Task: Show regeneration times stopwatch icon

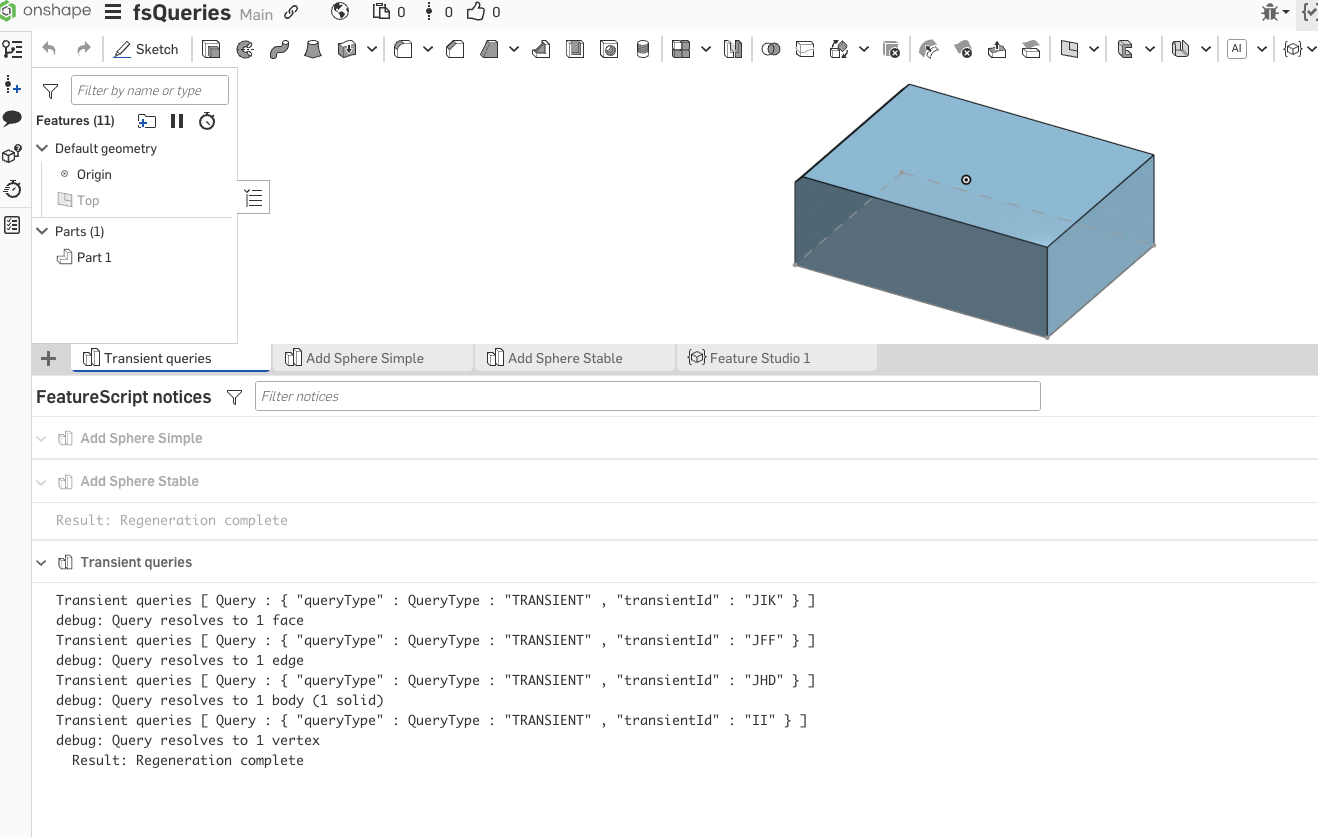Action: [x=207, y=121]
